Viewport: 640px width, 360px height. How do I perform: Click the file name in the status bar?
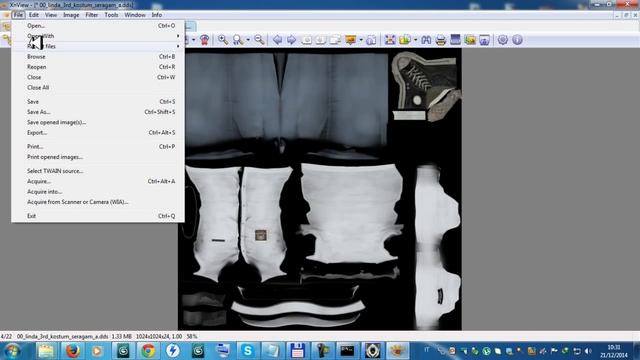pyautogui.click(x=62, y=336)
